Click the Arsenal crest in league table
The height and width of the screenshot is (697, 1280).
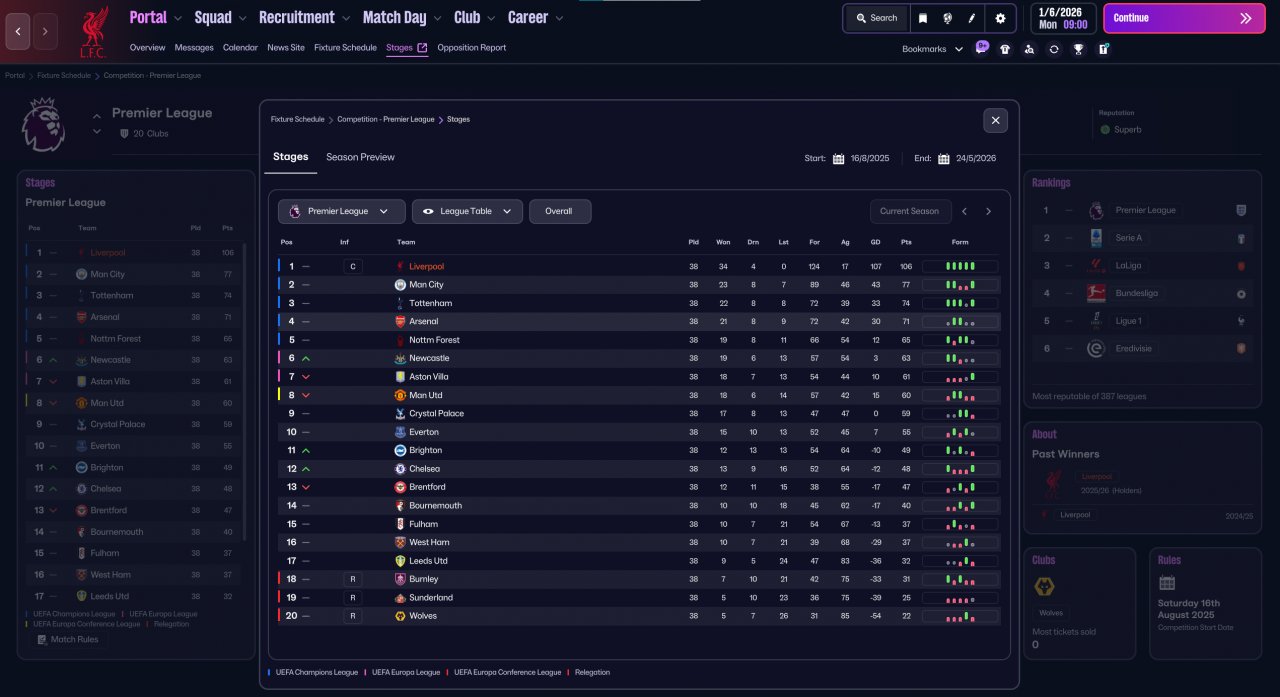[x=400, y=321]
